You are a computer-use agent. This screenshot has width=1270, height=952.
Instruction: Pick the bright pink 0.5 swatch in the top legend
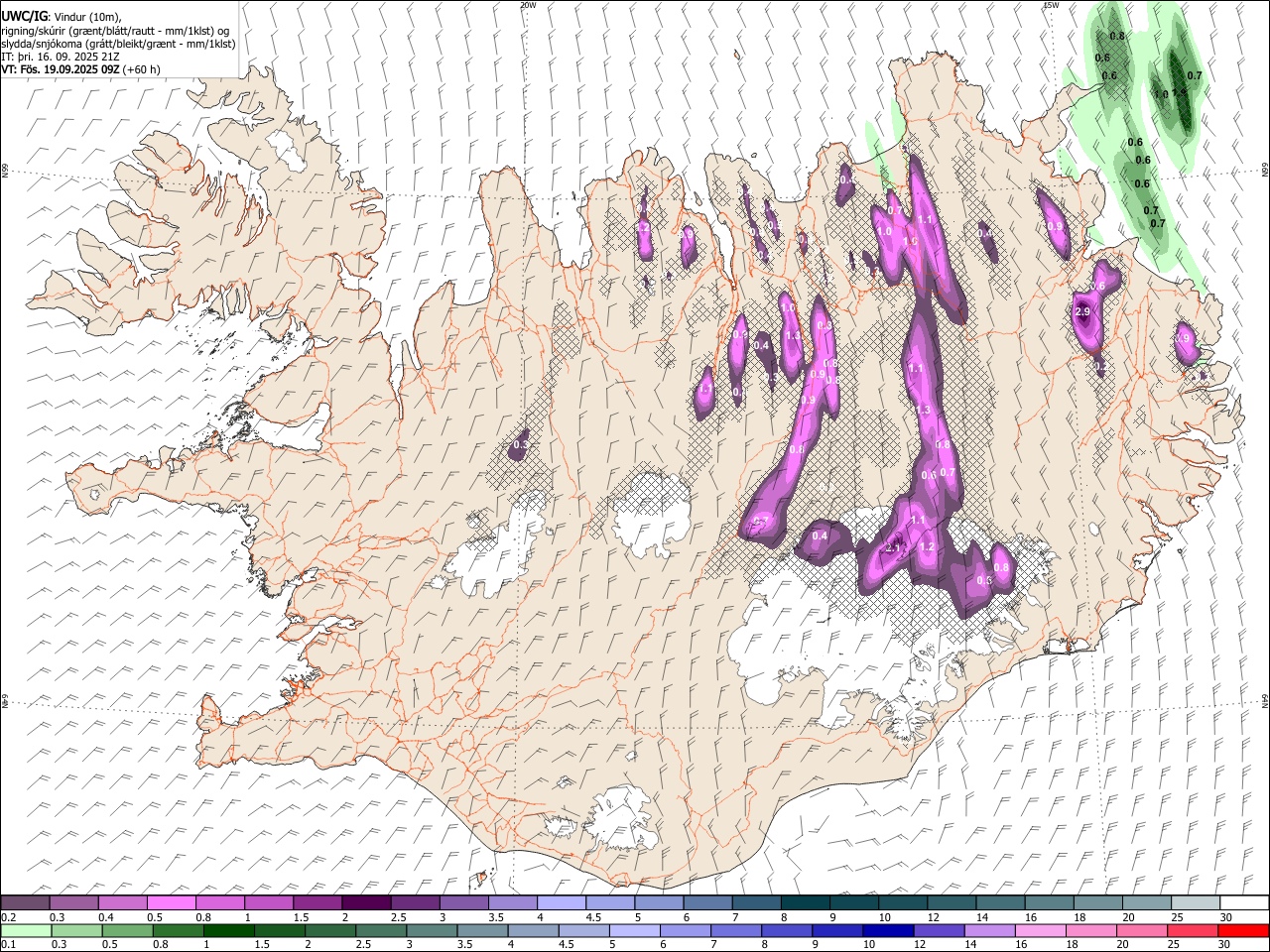[172, 903]
